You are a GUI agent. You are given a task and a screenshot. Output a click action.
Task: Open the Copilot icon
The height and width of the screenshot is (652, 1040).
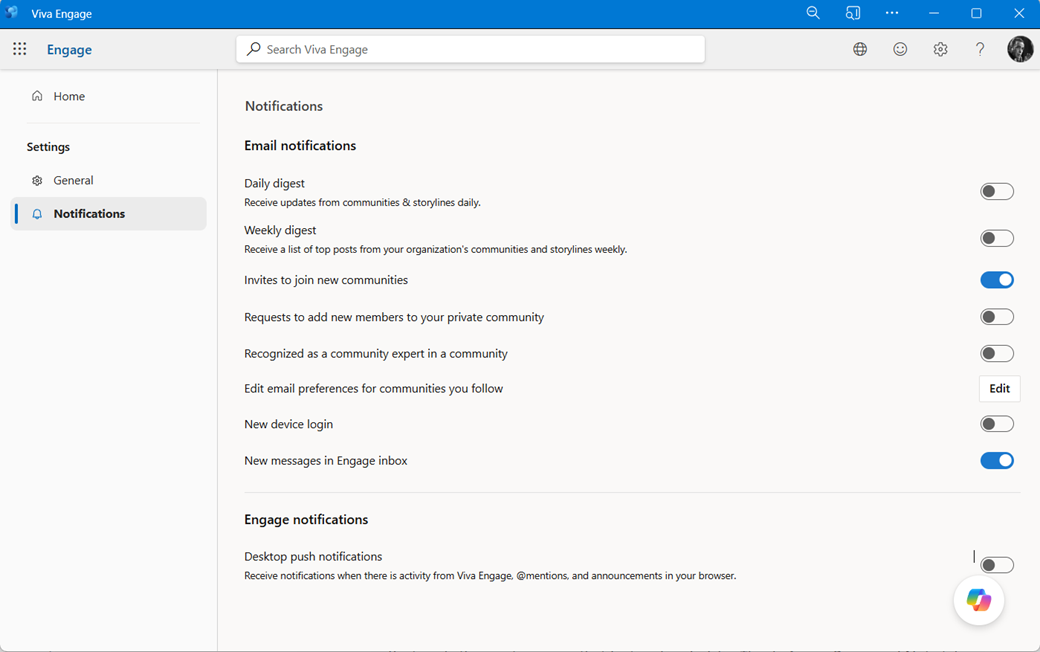(x=978, y=600)
